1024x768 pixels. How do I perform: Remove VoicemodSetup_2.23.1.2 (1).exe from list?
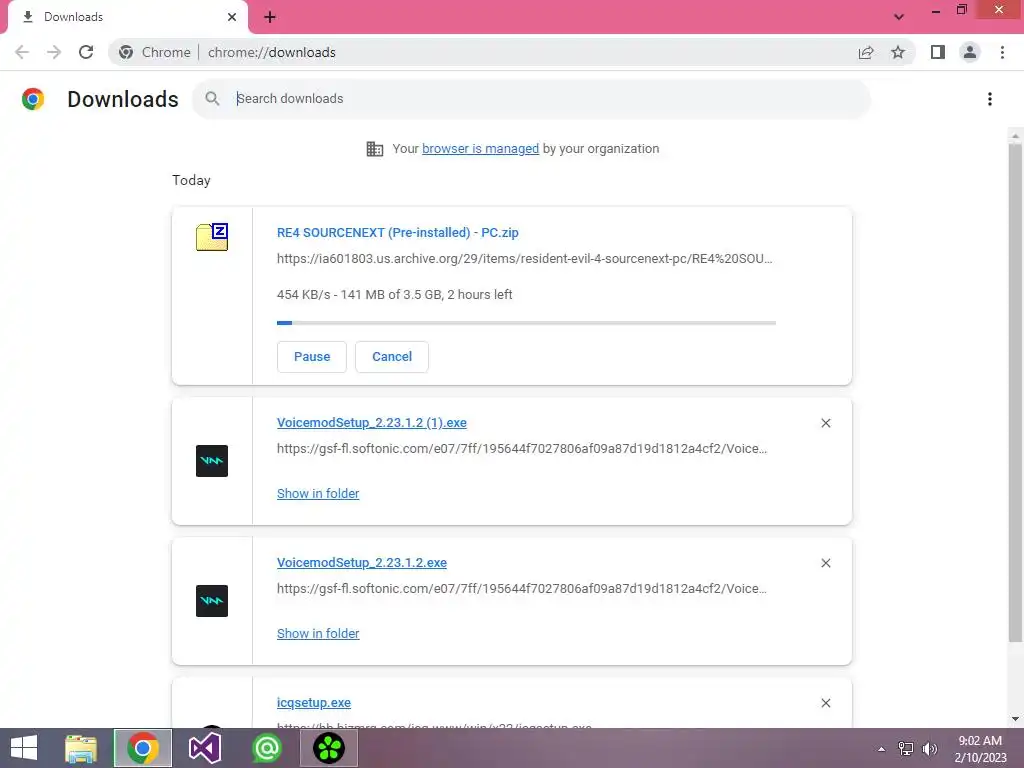coord(826,423)
